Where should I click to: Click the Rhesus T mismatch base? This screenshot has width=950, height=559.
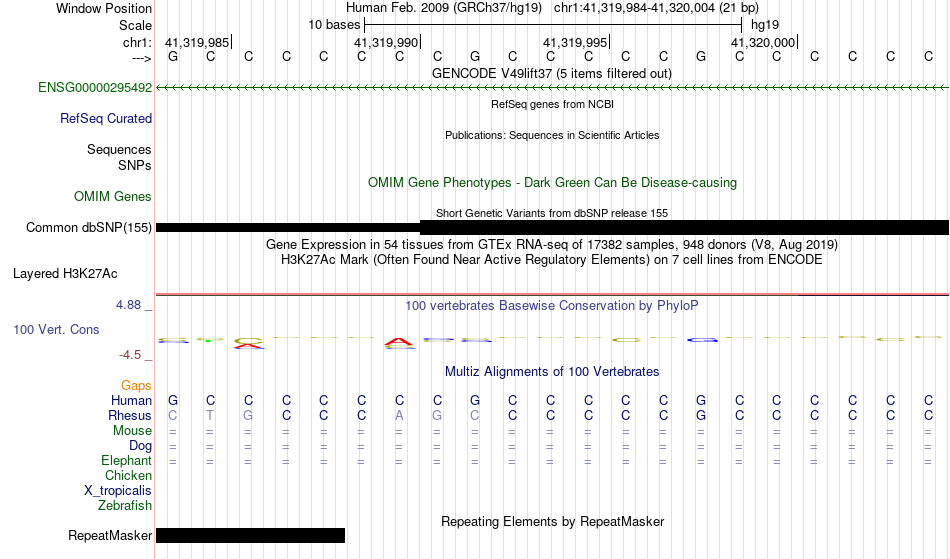click(210, 416)
